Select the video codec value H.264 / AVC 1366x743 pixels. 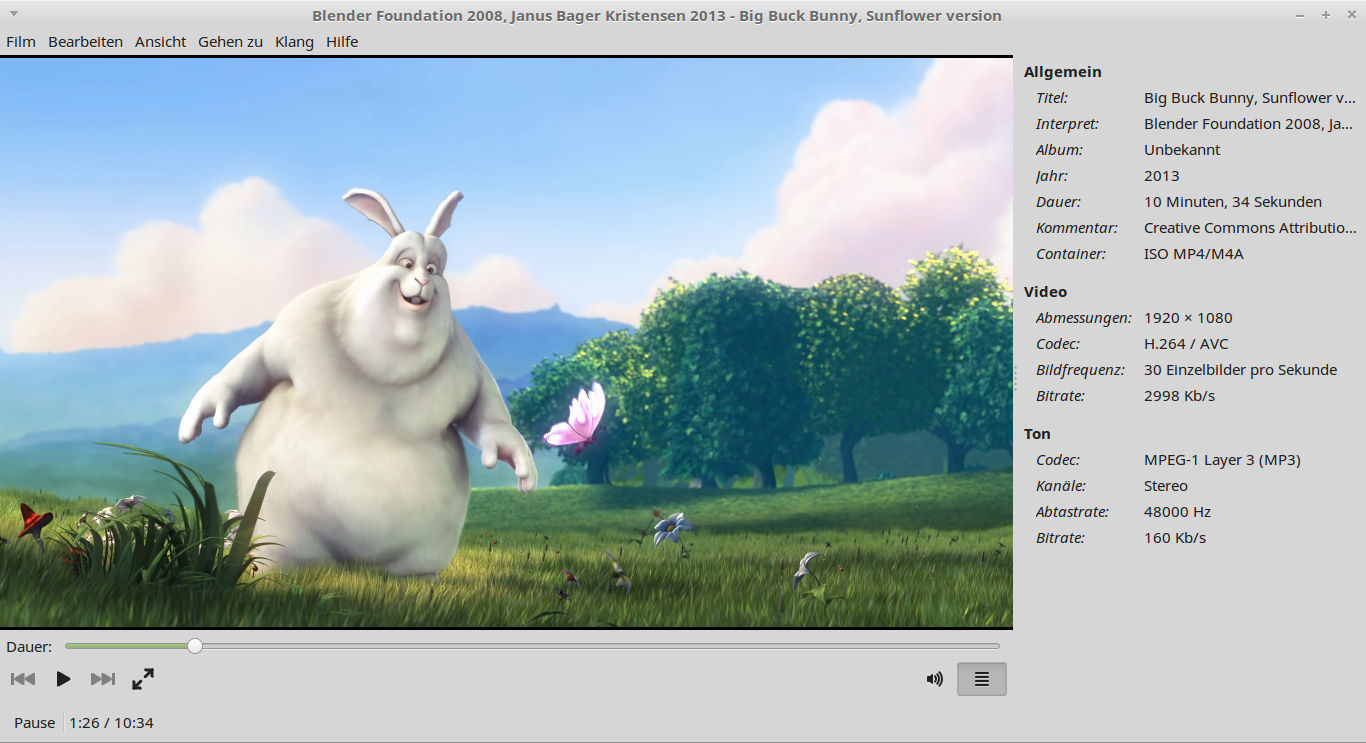point(1186,344)
